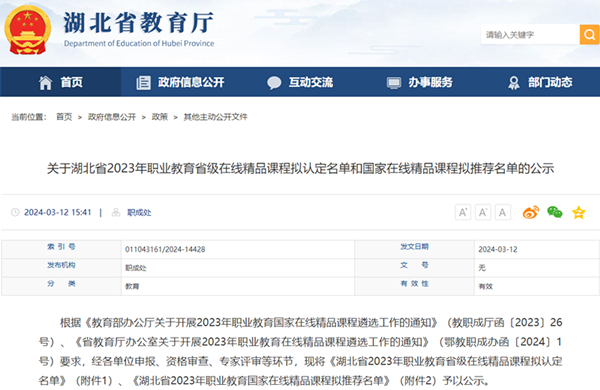Click the national emblem logo
600x390 pixels.
27,30
